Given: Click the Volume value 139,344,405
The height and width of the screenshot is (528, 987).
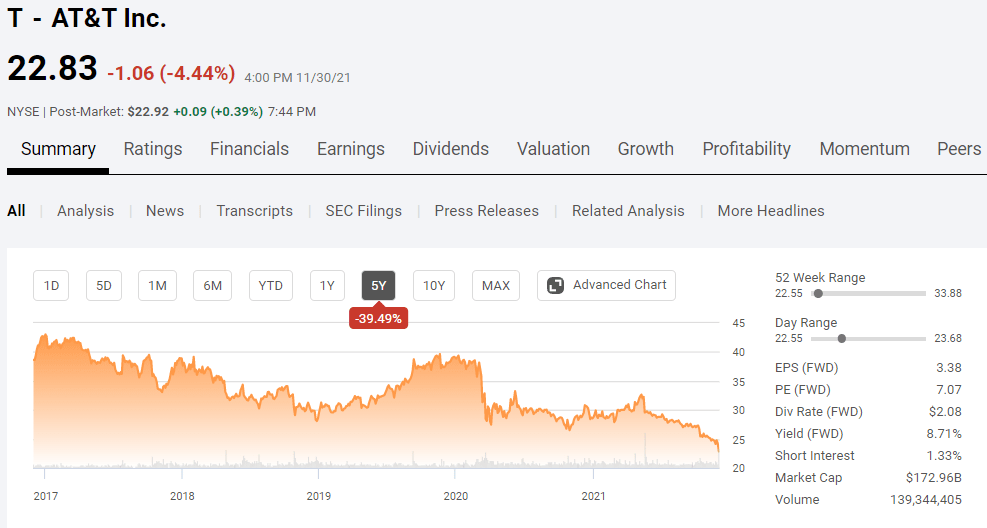Looking at the screenshot, I should click(926, 500).
